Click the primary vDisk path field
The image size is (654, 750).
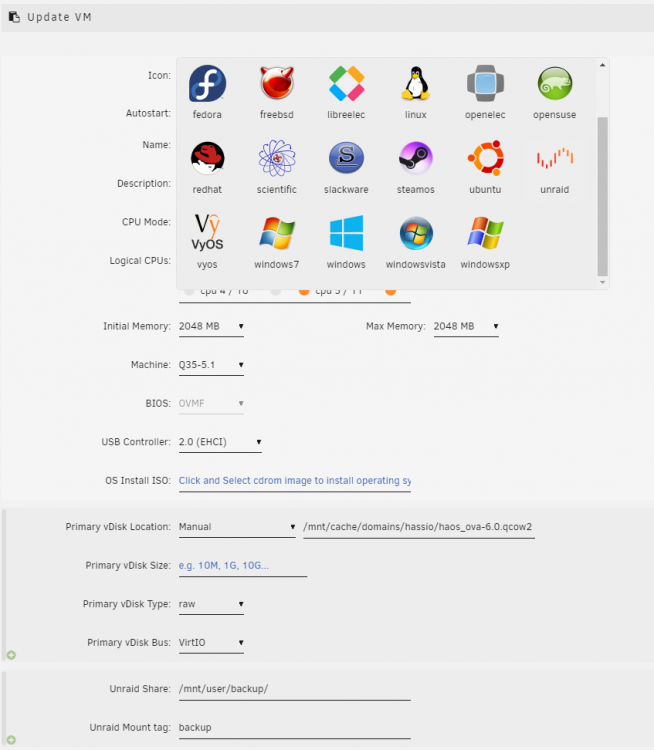tap(419, 527)
